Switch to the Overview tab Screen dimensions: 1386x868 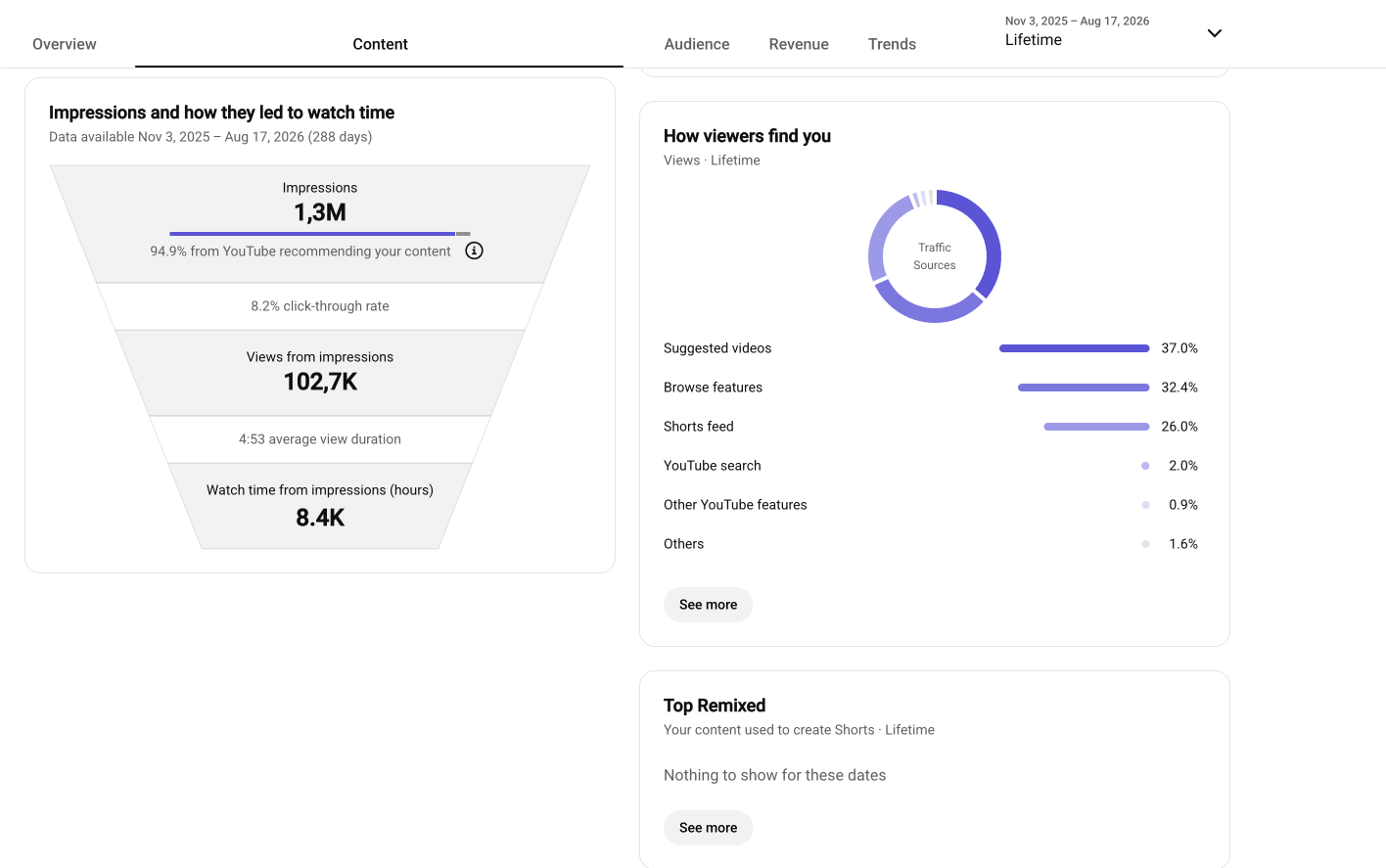[65, 44]
